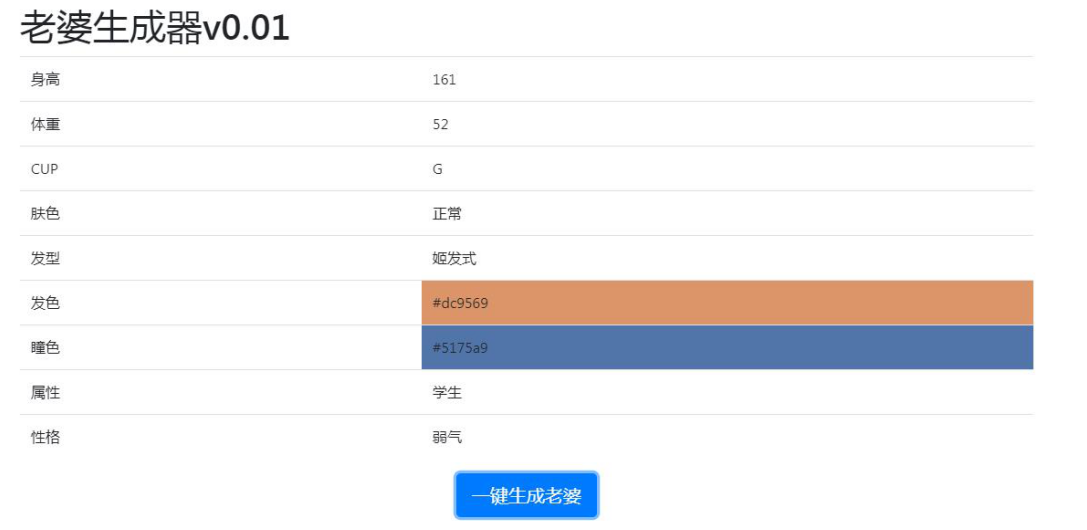This screenshot has width=1087, height=530.
Task: Click the 身高 row label
Action: [x=45, y=80]
